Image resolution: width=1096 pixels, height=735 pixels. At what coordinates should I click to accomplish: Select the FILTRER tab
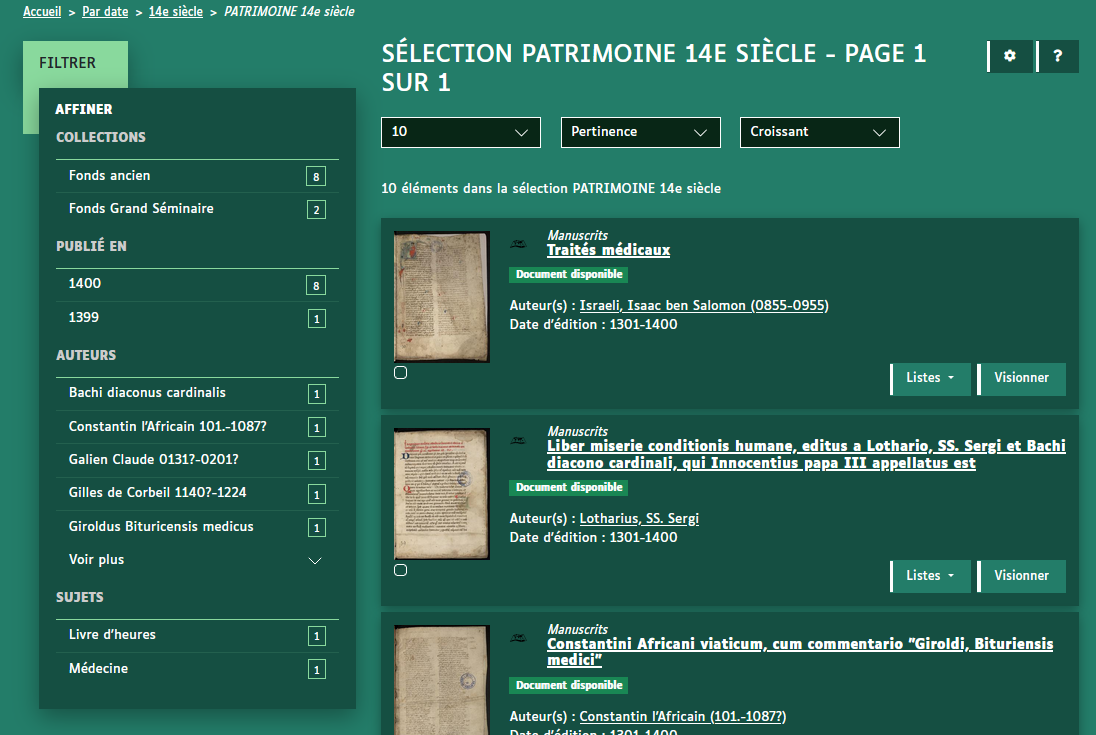68,63
